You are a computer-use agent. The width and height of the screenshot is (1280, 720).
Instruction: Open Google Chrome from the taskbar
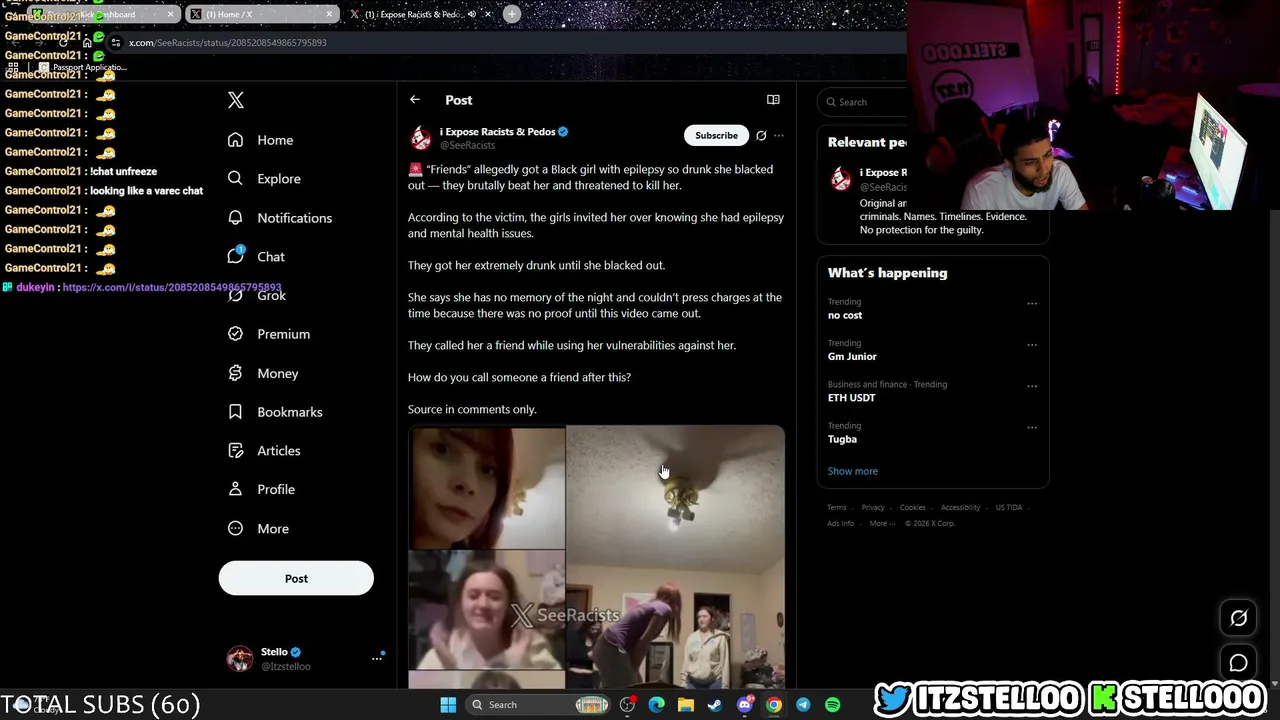[x=774, y=705]
